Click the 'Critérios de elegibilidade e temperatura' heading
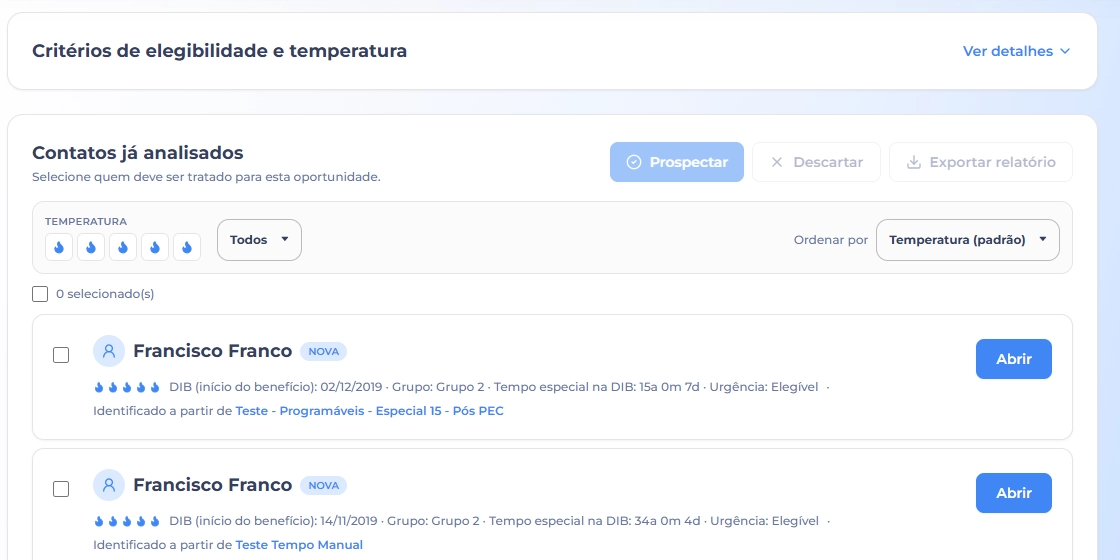 219,51
